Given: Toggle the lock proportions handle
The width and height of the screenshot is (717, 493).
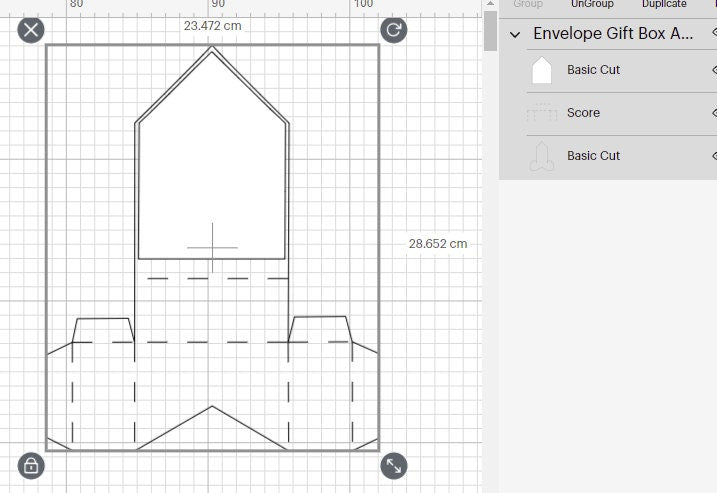Looking at the screenshot, I should coord(31,465).
